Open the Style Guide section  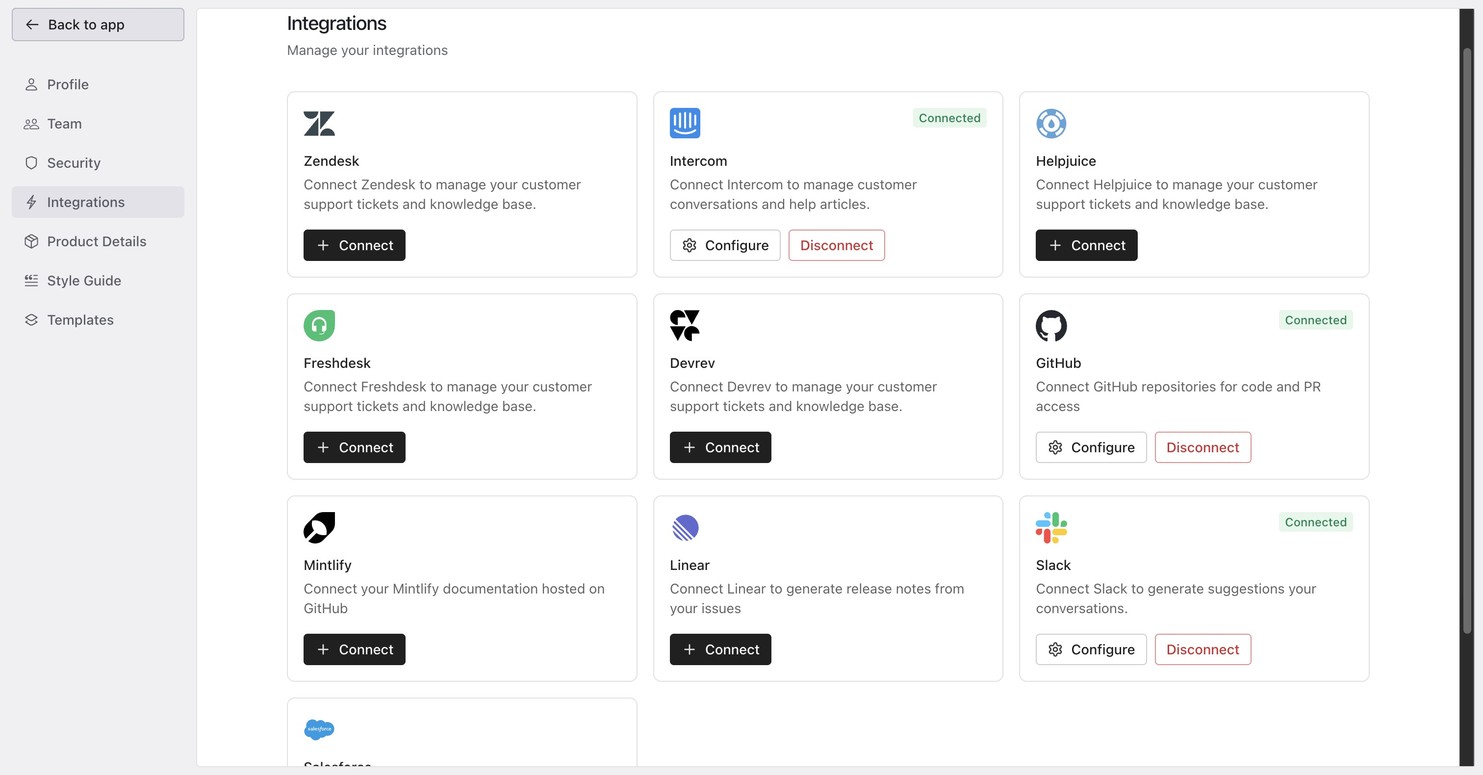(98, 281)
